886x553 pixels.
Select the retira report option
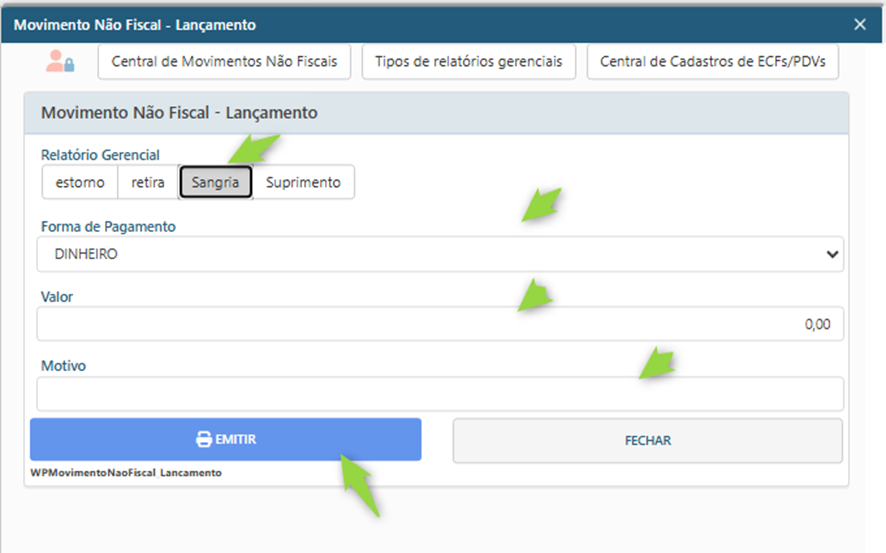pyautogui.click(x=148, y=183)
